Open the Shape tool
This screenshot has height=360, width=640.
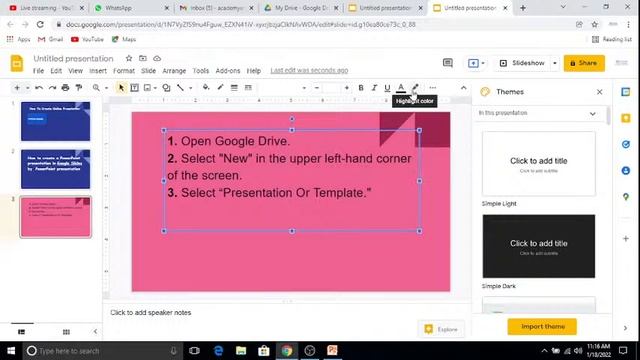[166, 88]
